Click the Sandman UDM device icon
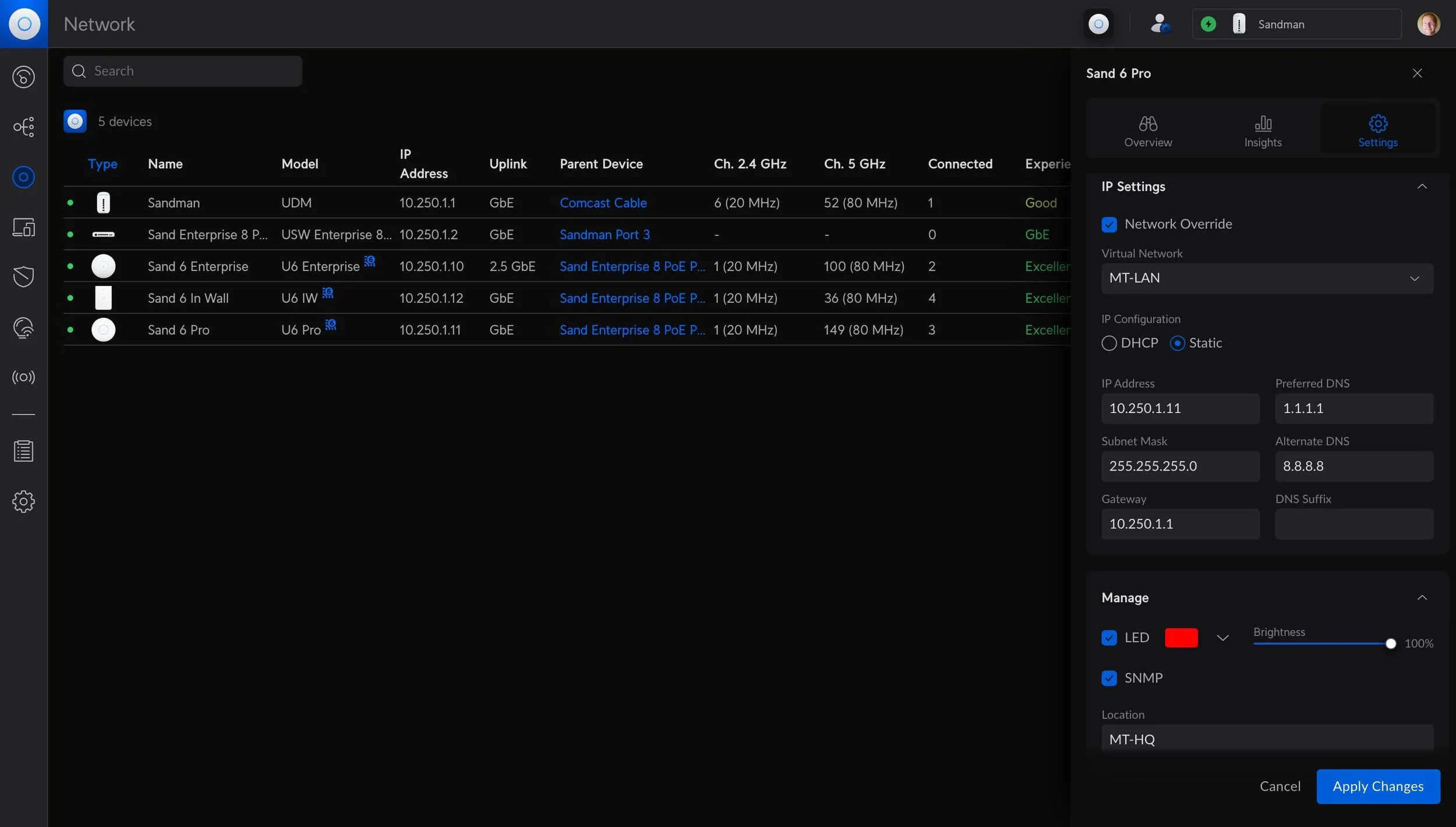 [103, 203]
